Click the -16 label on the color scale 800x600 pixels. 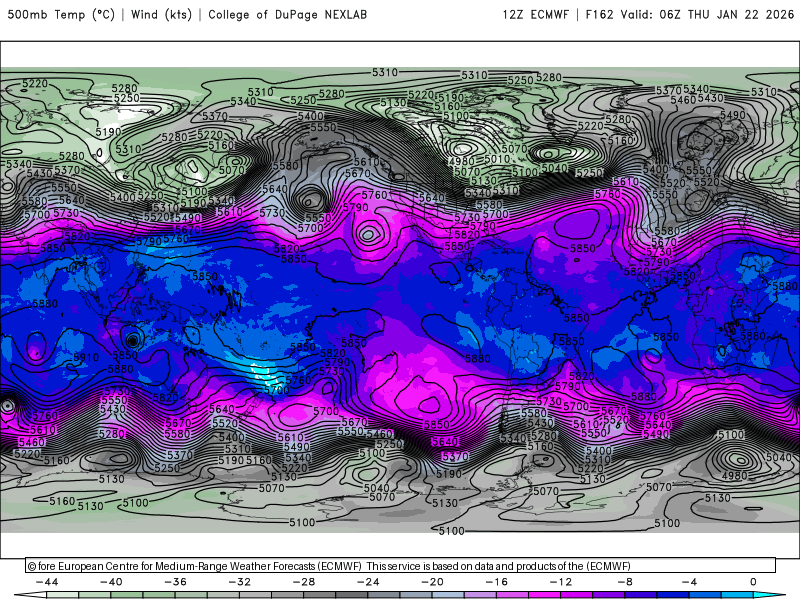coord(497,582)
